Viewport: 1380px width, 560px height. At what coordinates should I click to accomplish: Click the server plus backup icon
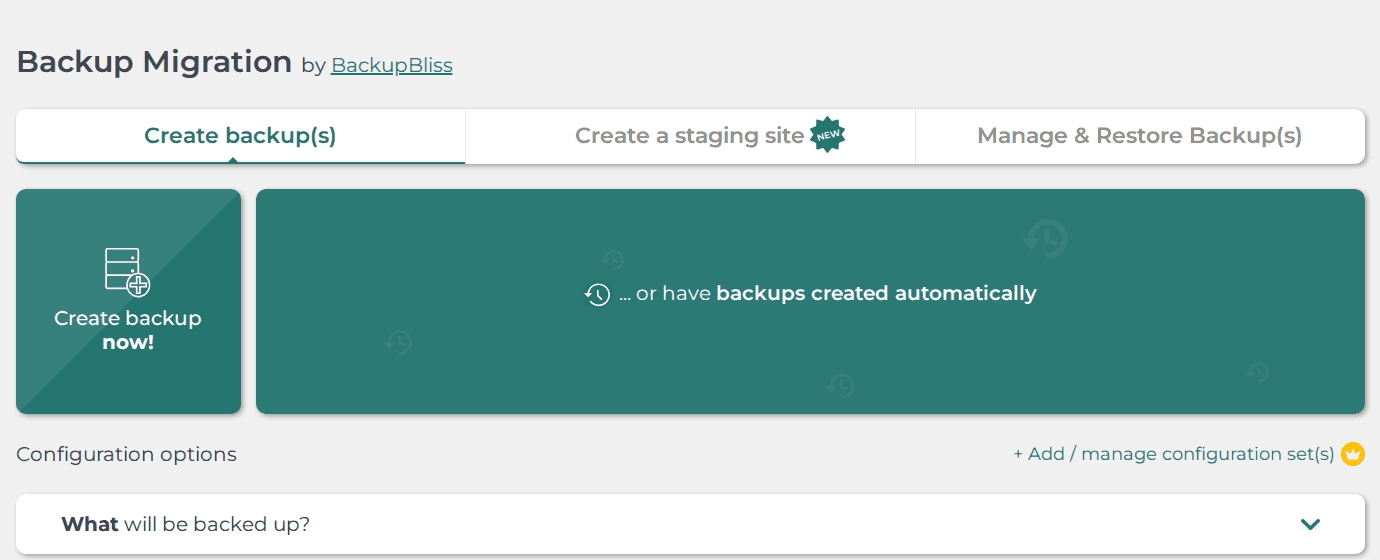128,272
